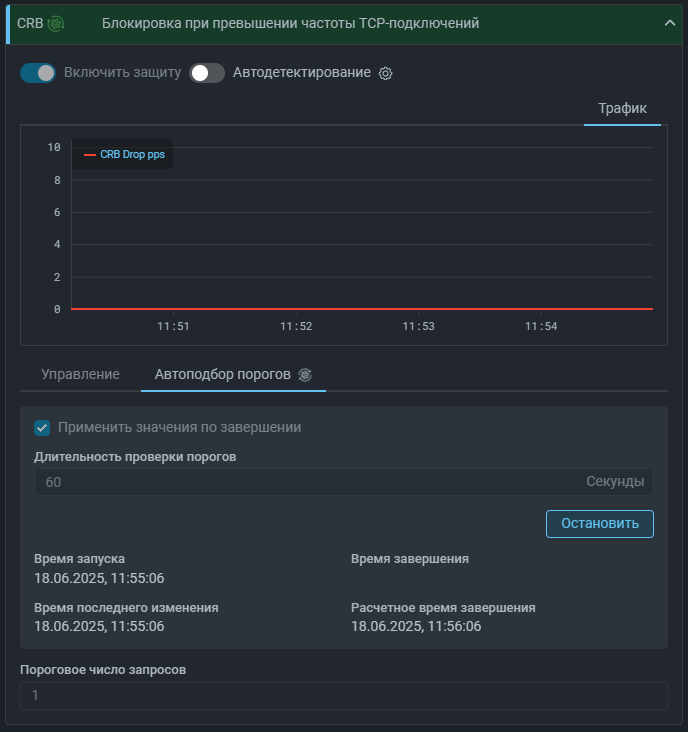Click the Включить защиту label text
This screenshot has height=732, width=688.
[x=122, y=73]
